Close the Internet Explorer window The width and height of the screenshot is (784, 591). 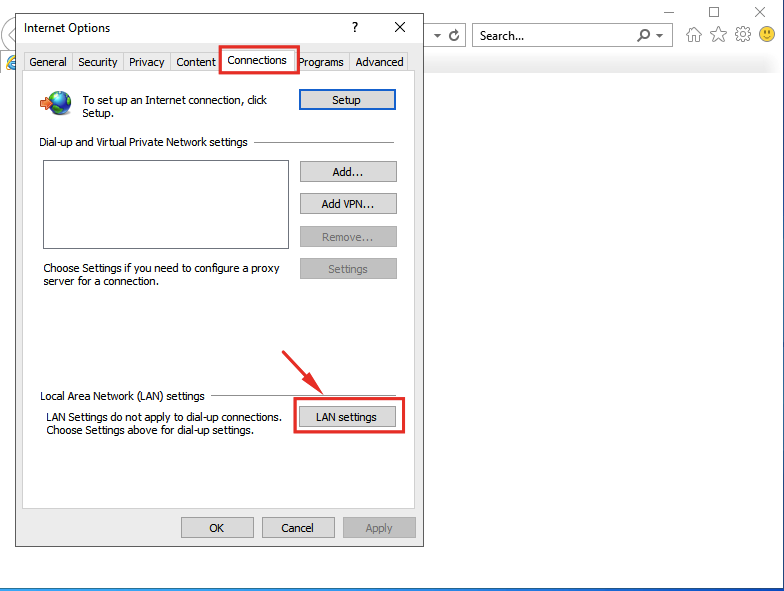760,12
